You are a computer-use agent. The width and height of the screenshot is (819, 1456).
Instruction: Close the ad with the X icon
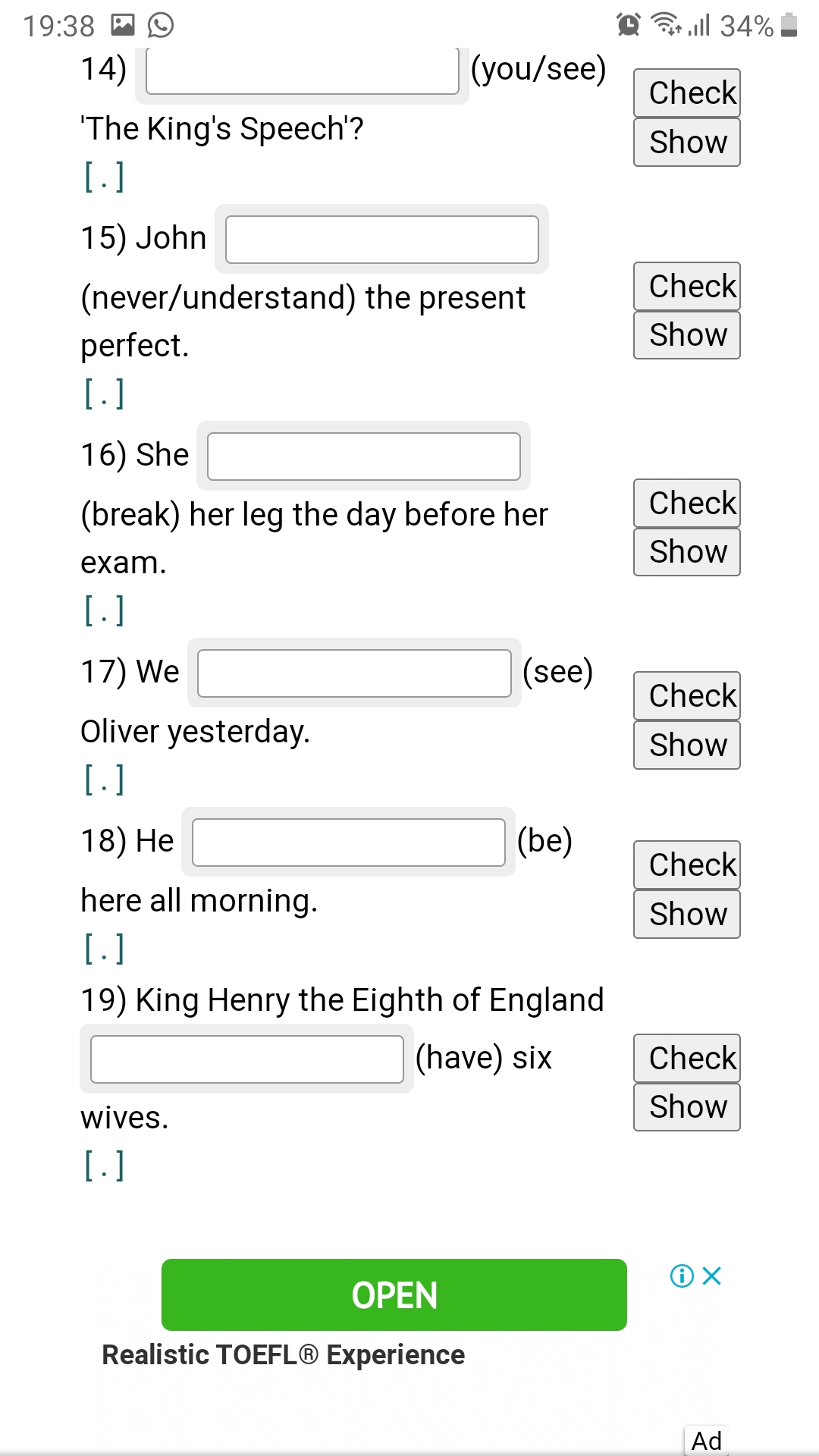711,1276
